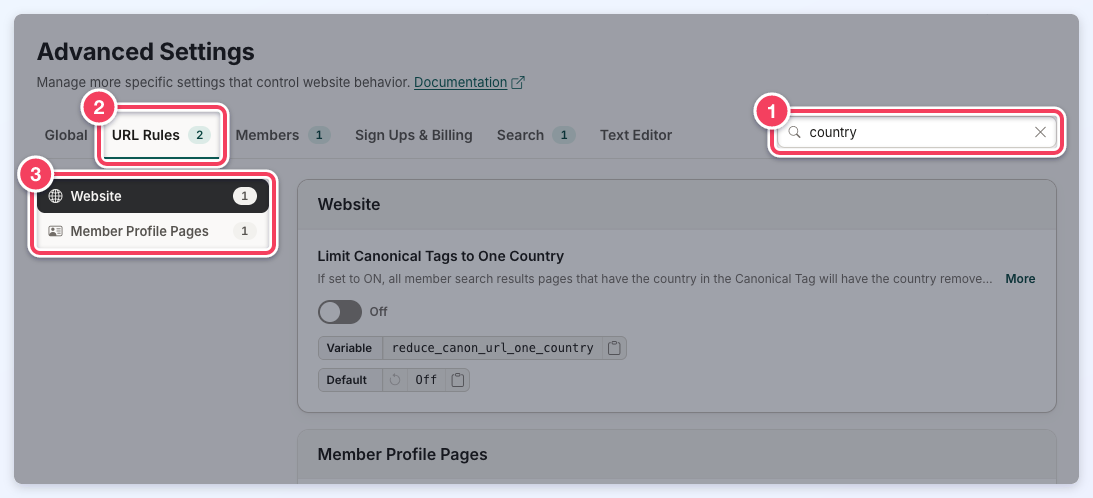The width and height of the screenshot is (1093, 498).
Task: Copy the Default Off value
Action: [x=457, y=380]
